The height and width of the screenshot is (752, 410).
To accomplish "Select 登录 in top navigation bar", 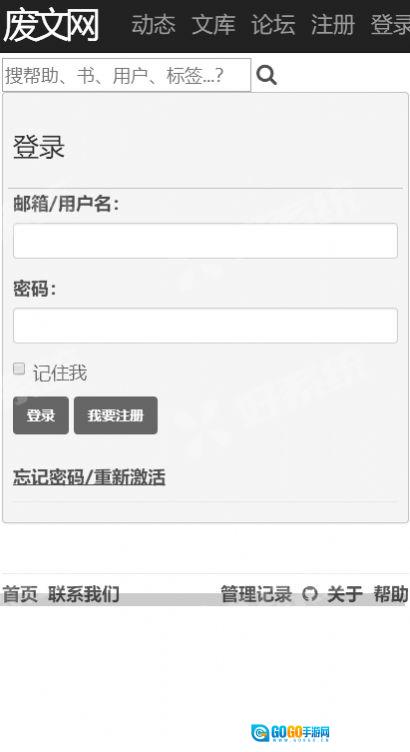I will (x=390, y=24).
